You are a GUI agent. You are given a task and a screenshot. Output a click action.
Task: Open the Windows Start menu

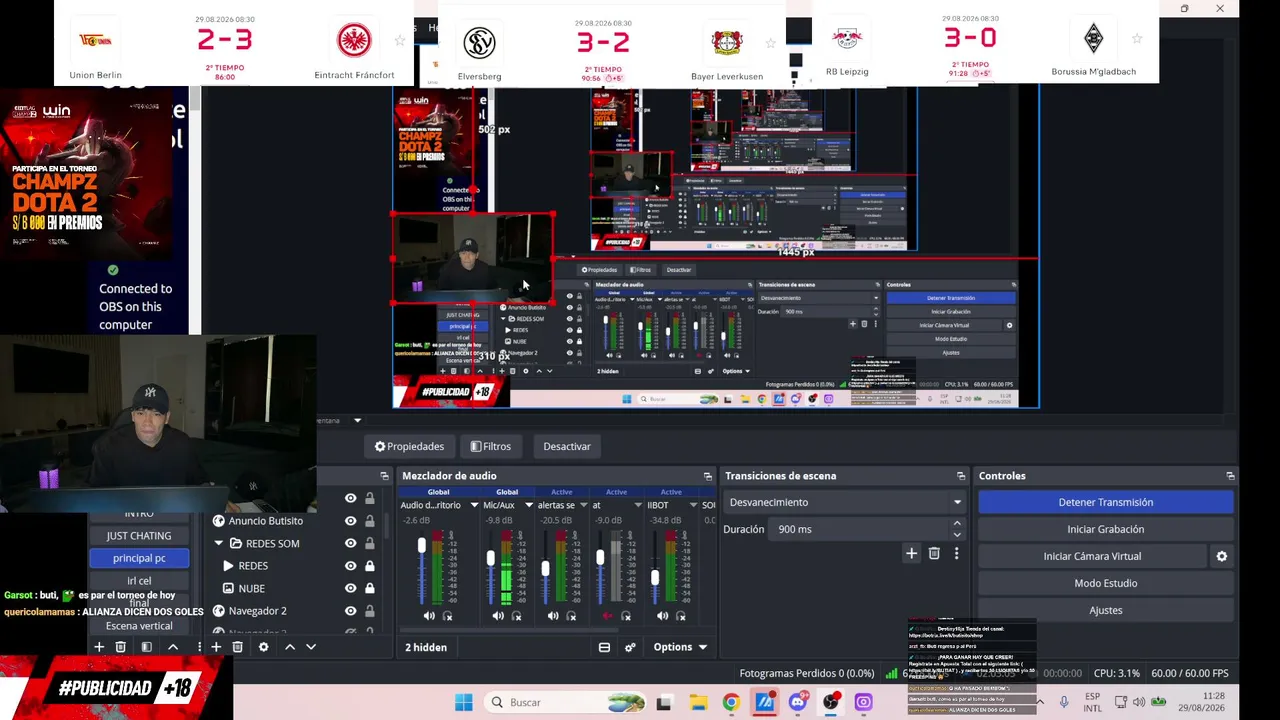[464, 702]
